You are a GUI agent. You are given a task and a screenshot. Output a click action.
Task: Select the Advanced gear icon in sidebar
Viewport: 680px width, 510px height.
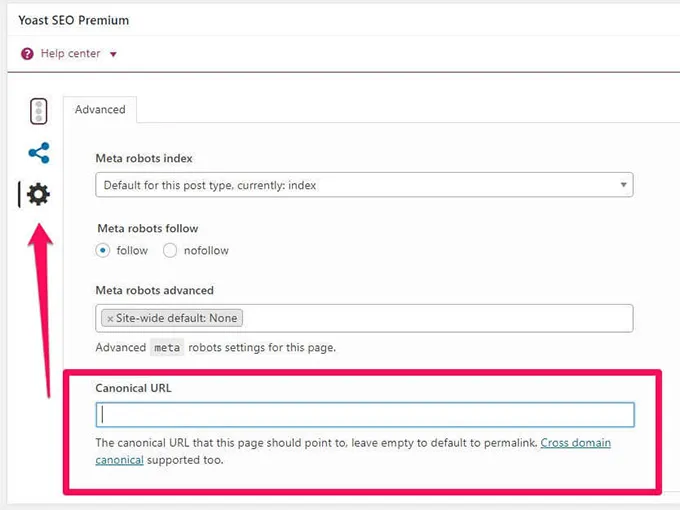click(x=38, y=194)
